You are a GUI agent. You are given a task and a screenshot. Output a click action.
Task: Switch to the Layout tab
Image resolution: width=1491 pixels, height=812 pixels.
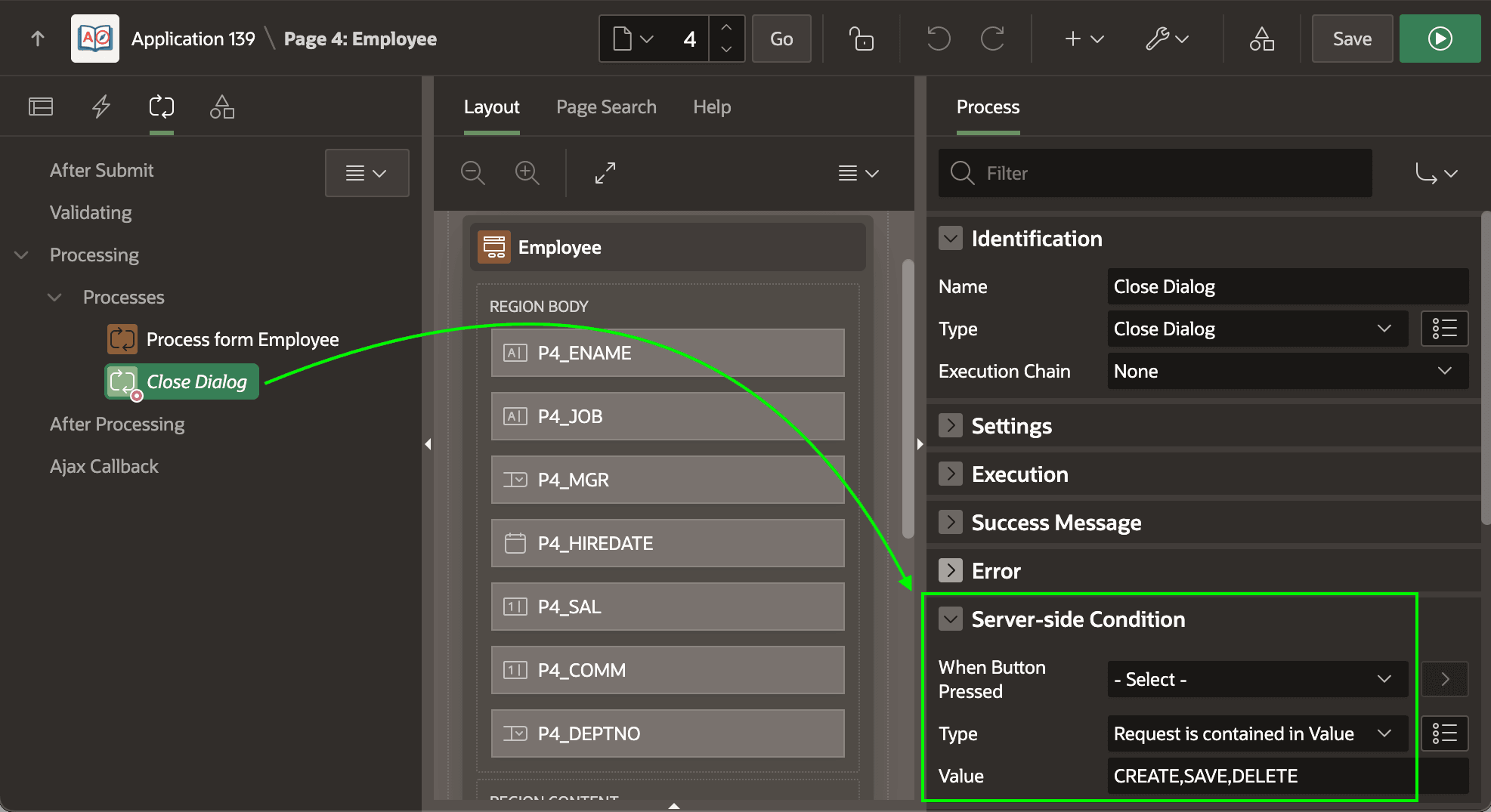pyautogui.click(x=491, y=107)
